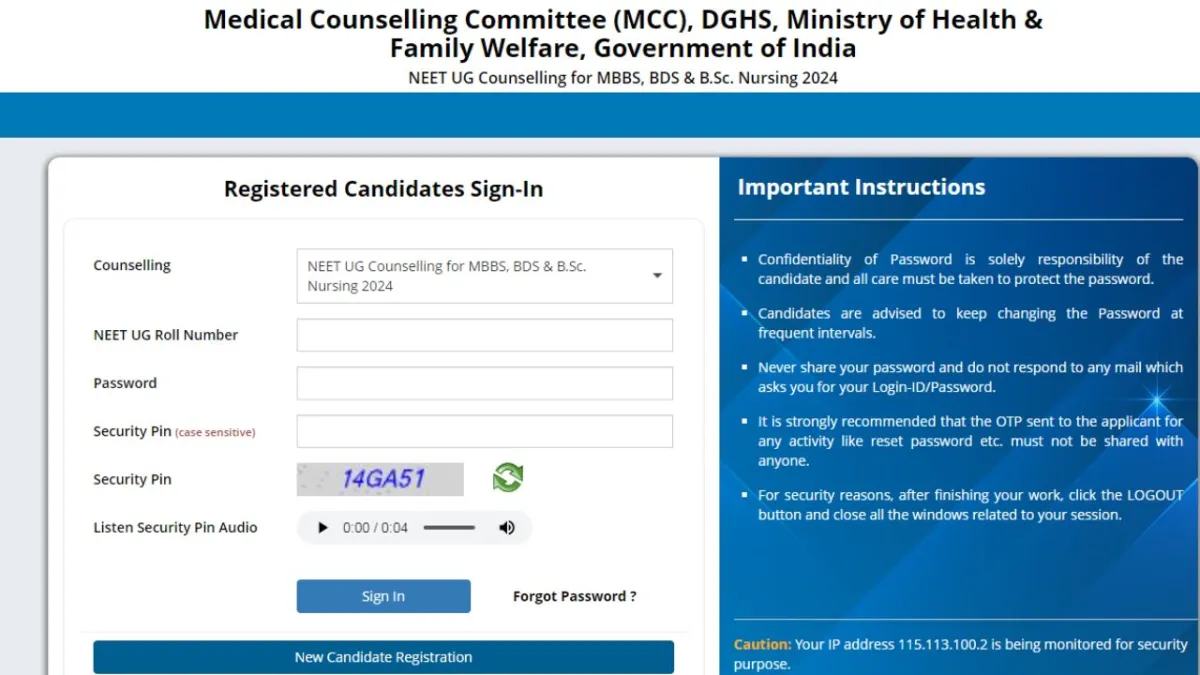Click the Listen Security Pin Audio label

(x=175, y=527)
